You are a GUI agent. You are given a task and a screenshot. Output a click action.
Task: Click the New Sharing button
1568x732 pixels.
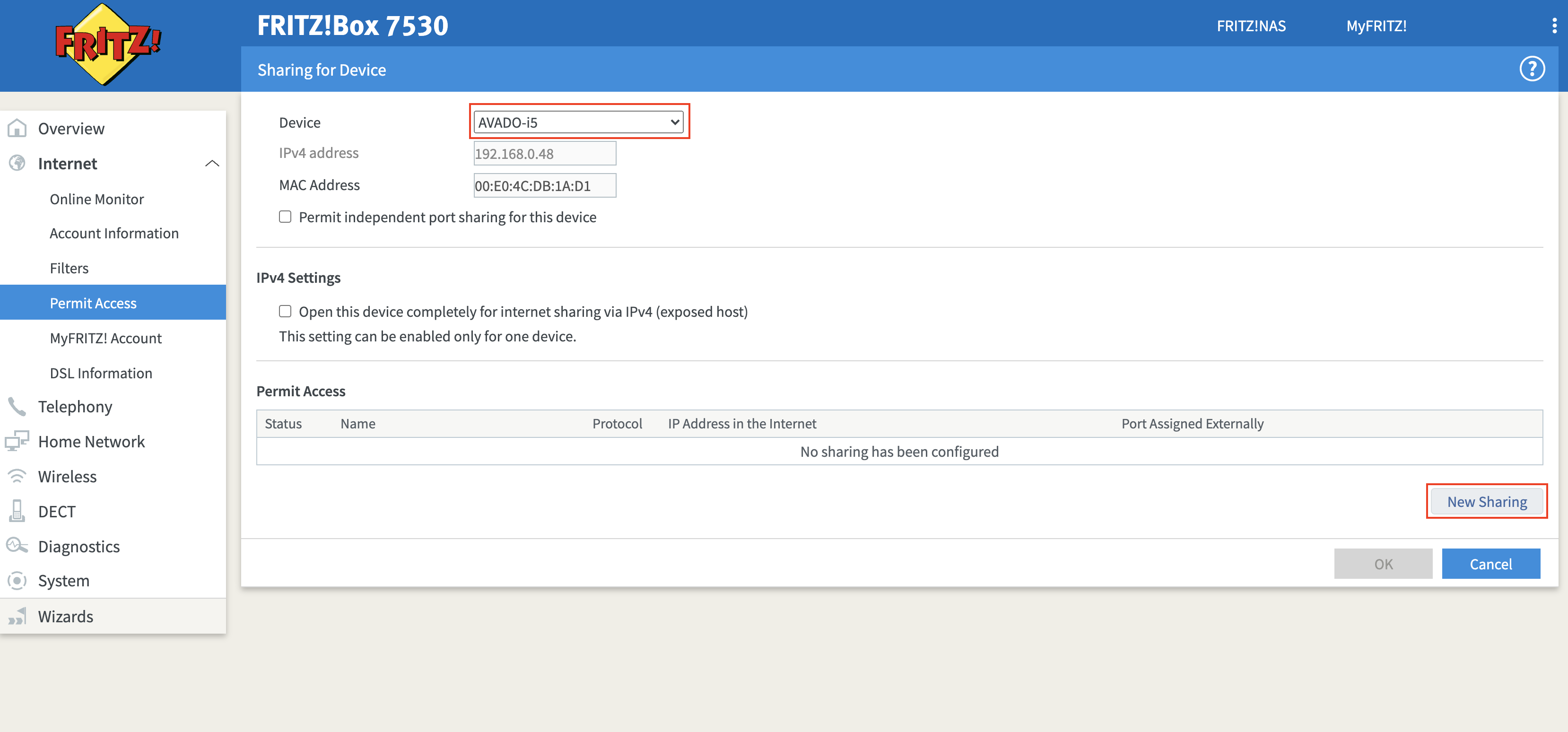pos(1487,502)
